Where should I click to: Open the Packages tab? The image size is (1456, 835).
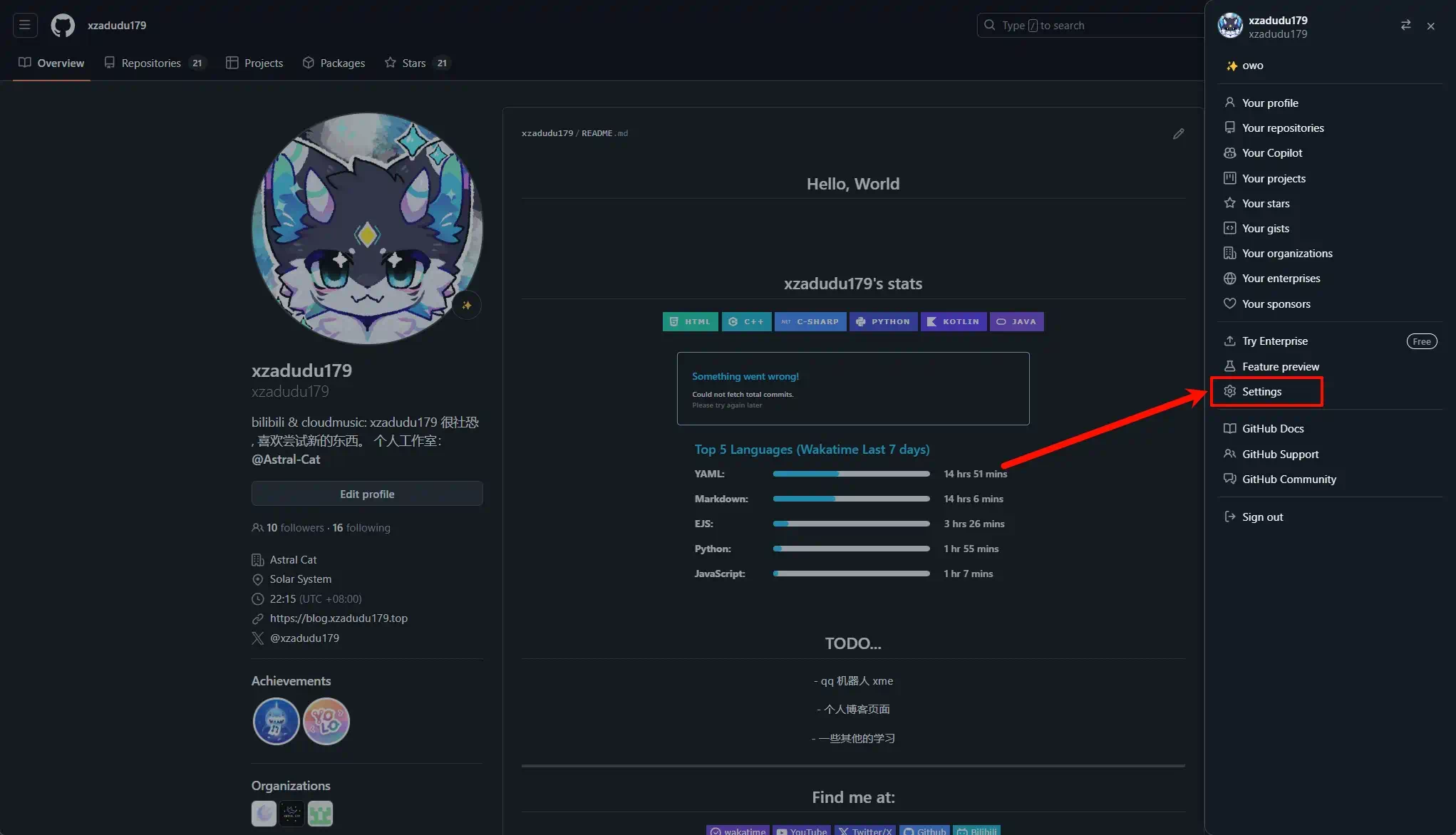pyautogui.click(x=342, y=63)
